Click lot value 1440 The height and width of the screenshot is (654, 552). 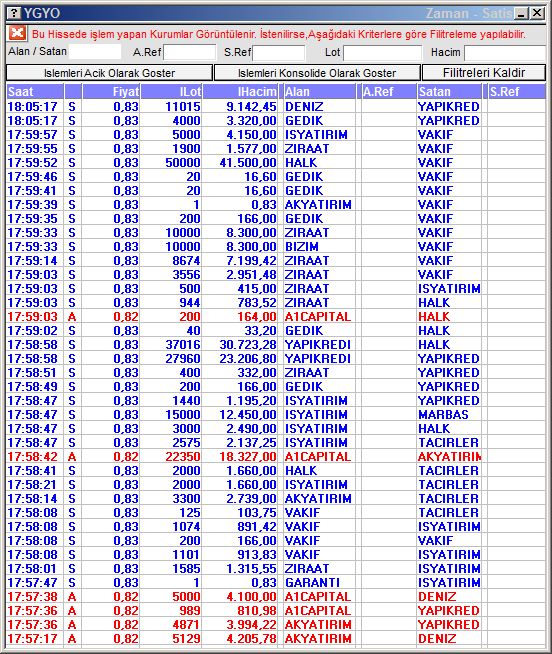point(187,400)
